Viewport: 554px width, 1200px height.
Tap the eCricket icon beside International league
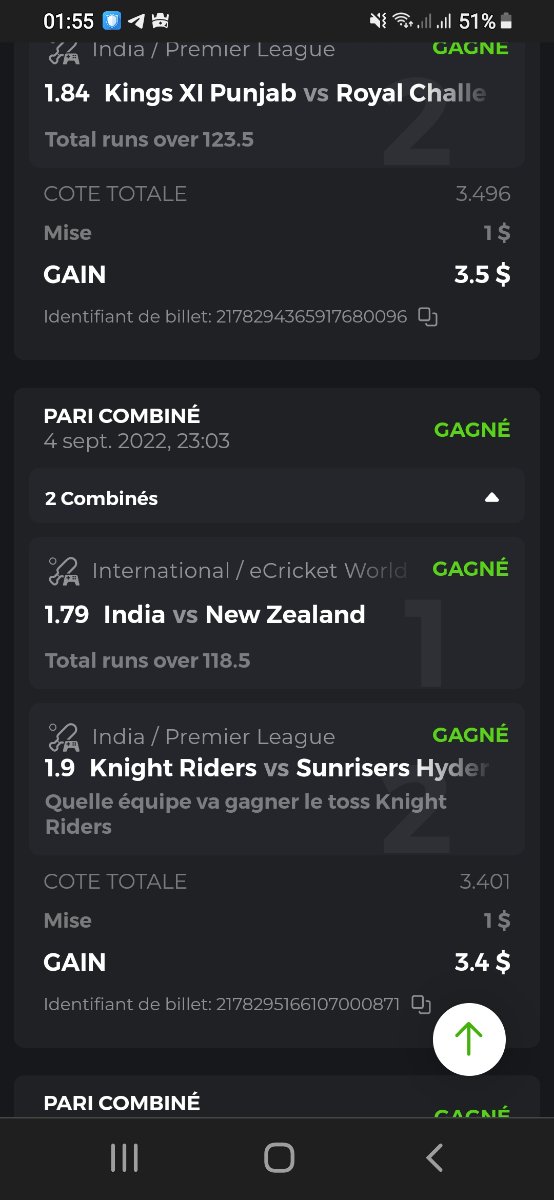(x=64, y=571)
